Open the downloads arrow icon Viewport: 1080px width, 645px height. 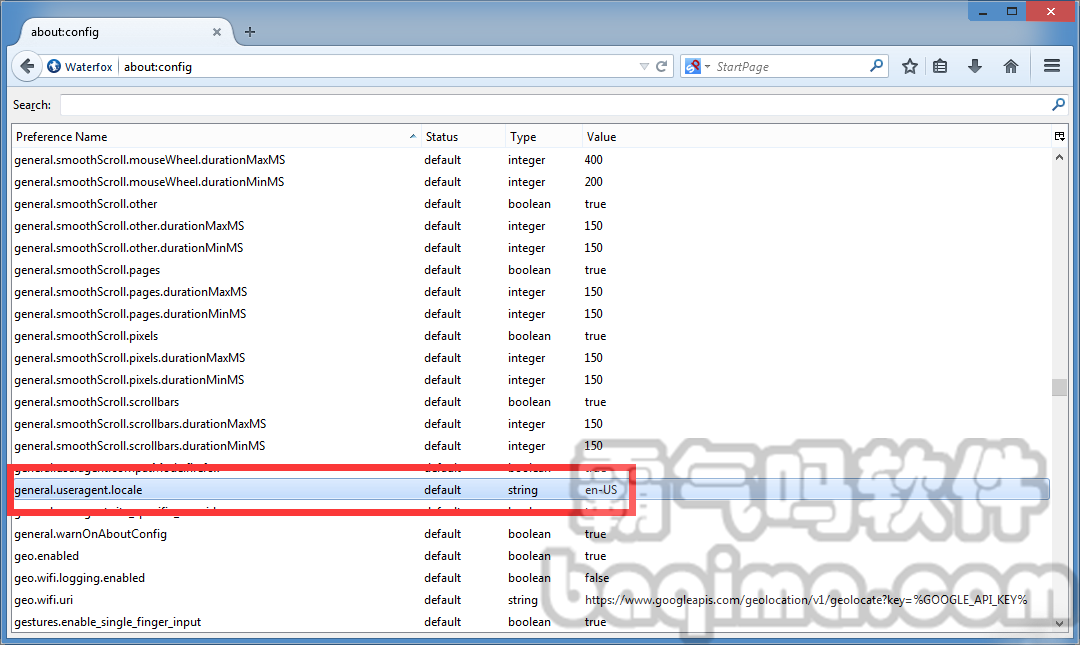975,66
